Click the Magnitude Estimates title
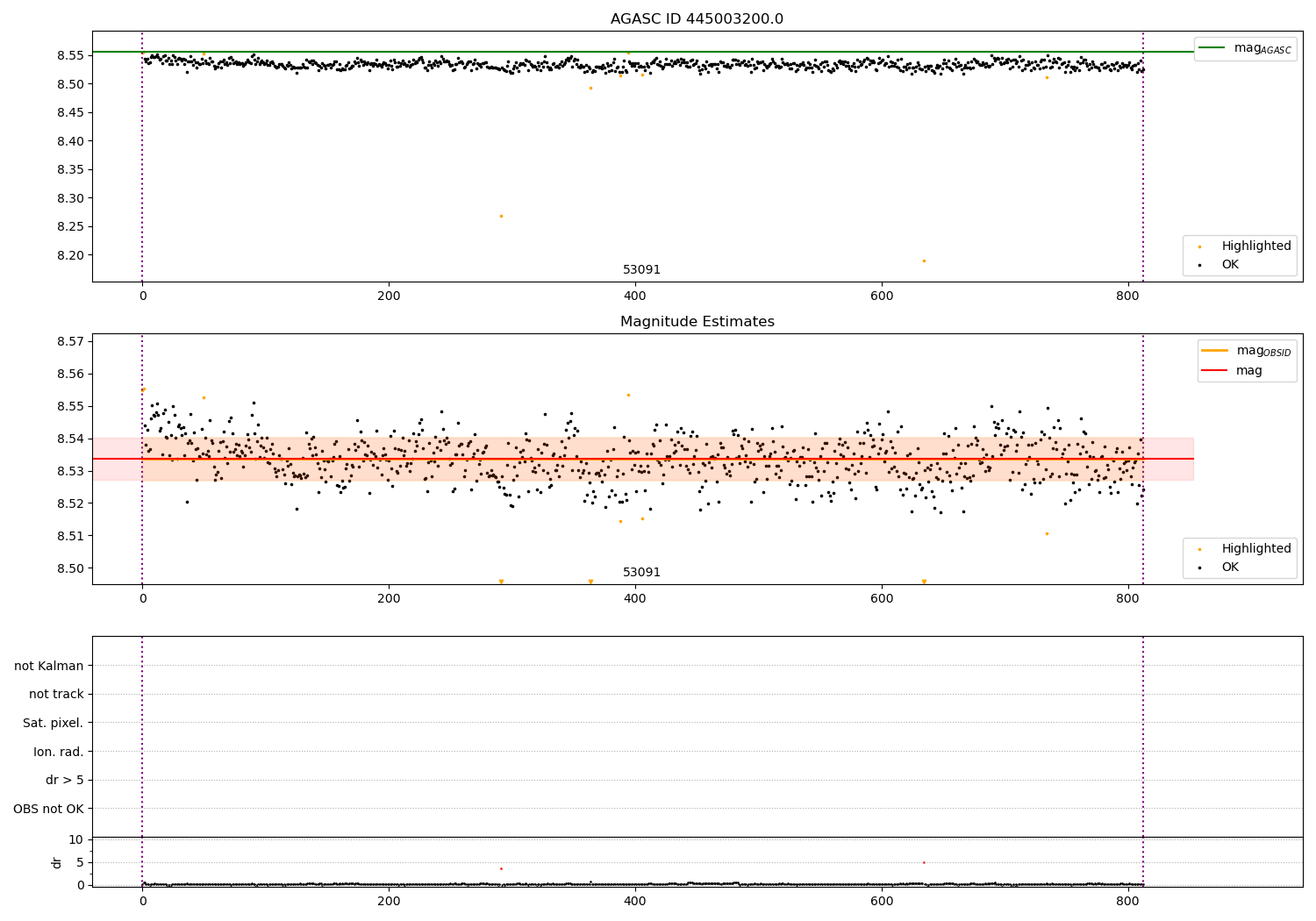The width and height of the screenshot is (1316, 921). pyautogui.click(x=697, y=322)
